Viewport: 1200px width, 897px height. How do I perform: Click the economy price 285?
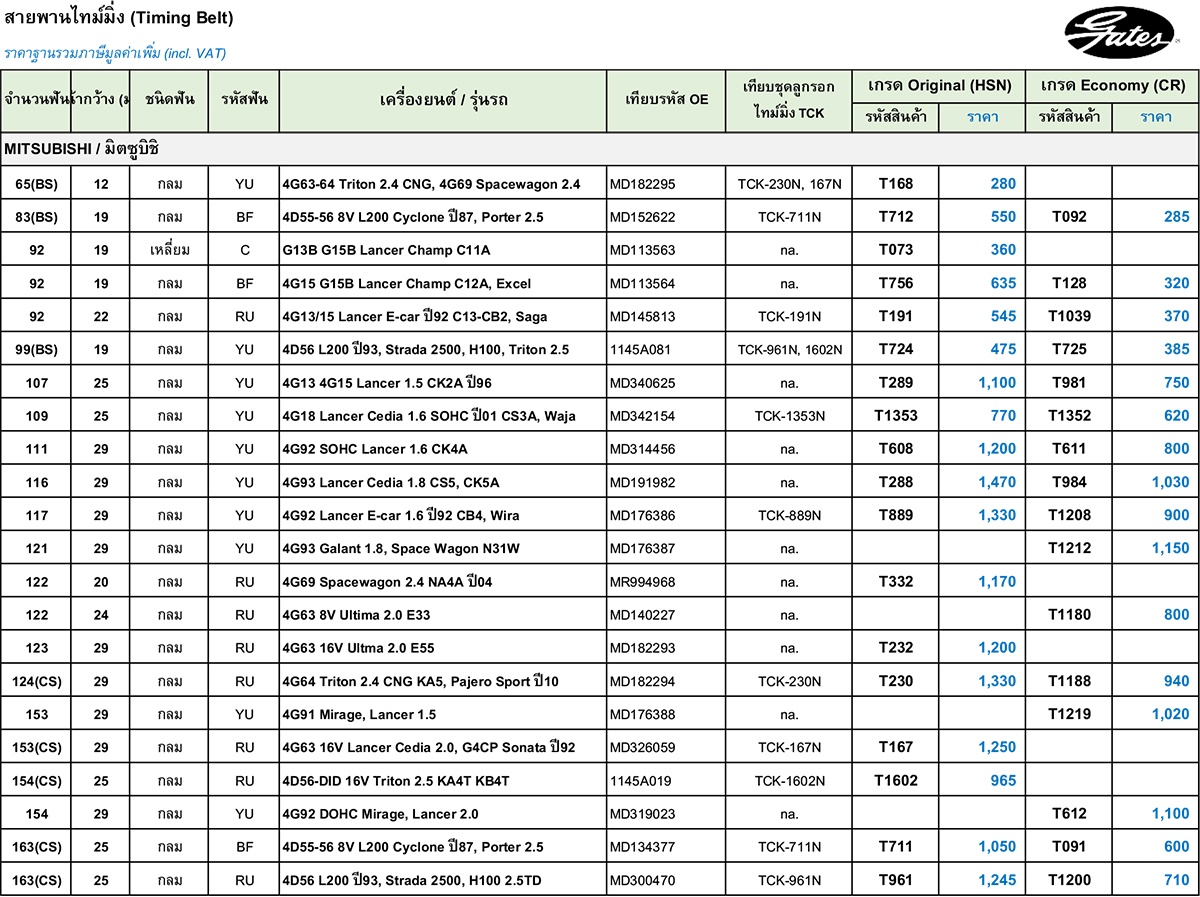coord(1177,217)
